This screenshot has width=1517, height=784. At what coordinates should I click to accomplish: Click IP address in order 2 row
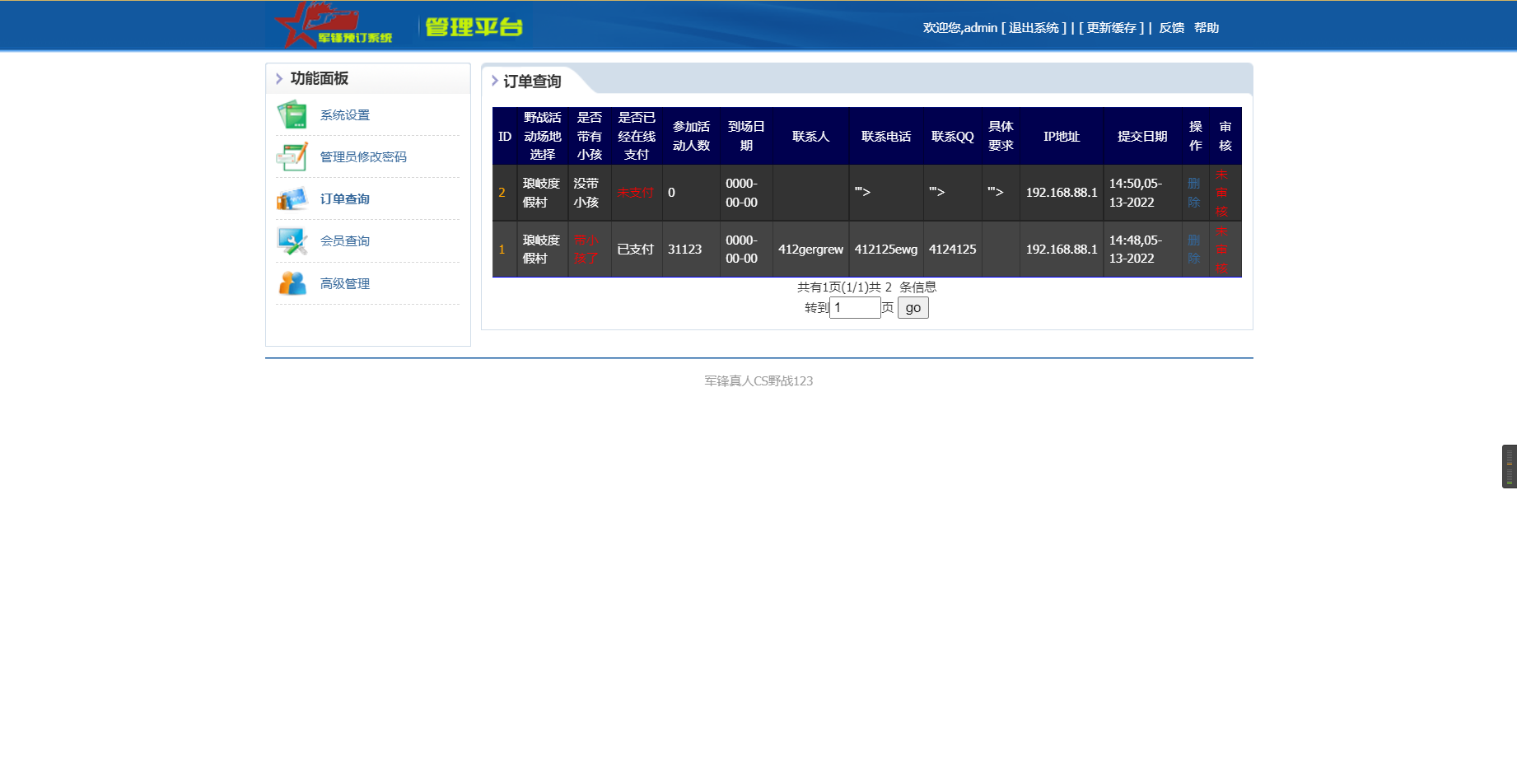tap(1062, 193)
